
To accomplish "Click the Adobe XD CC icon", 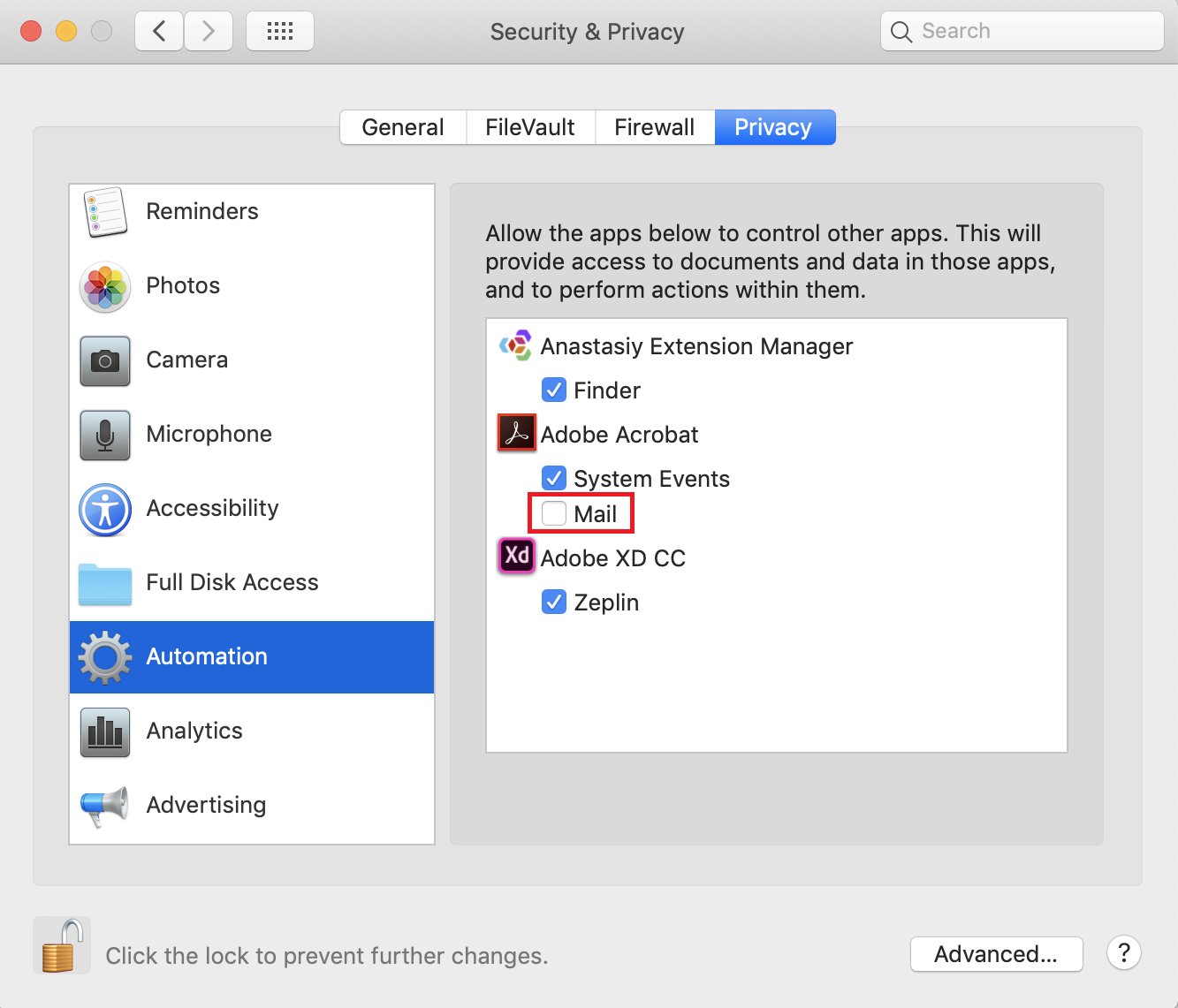I will click(516, 557).
